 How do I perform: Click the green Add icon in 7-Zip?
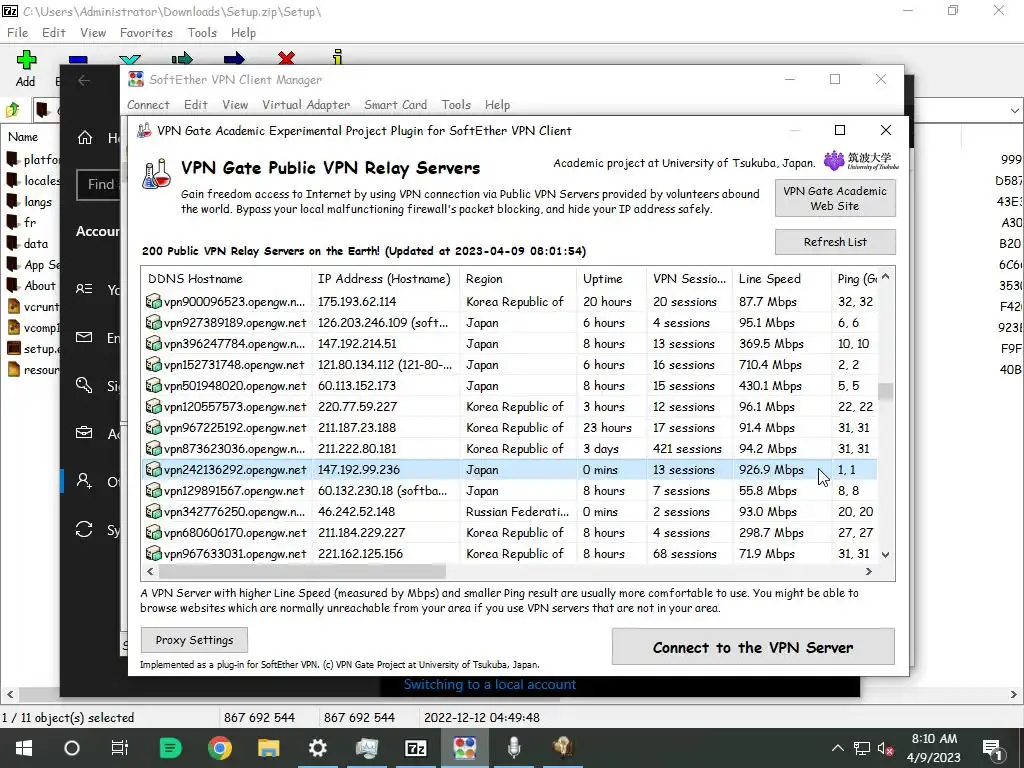point(25,60)
